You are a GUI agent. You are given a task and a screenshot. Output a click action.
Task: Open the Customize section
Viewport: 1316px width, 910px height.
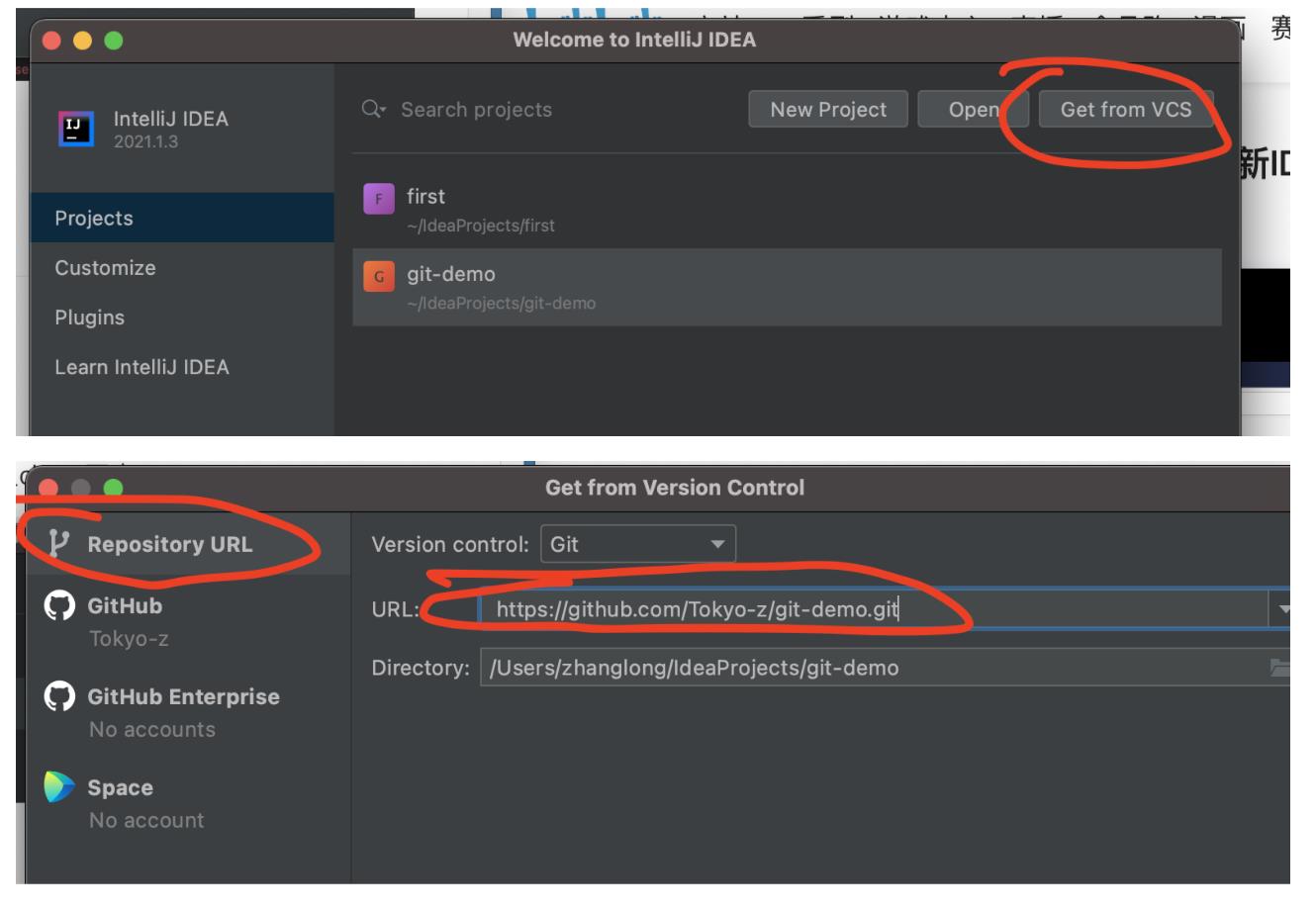coord(182,267)
